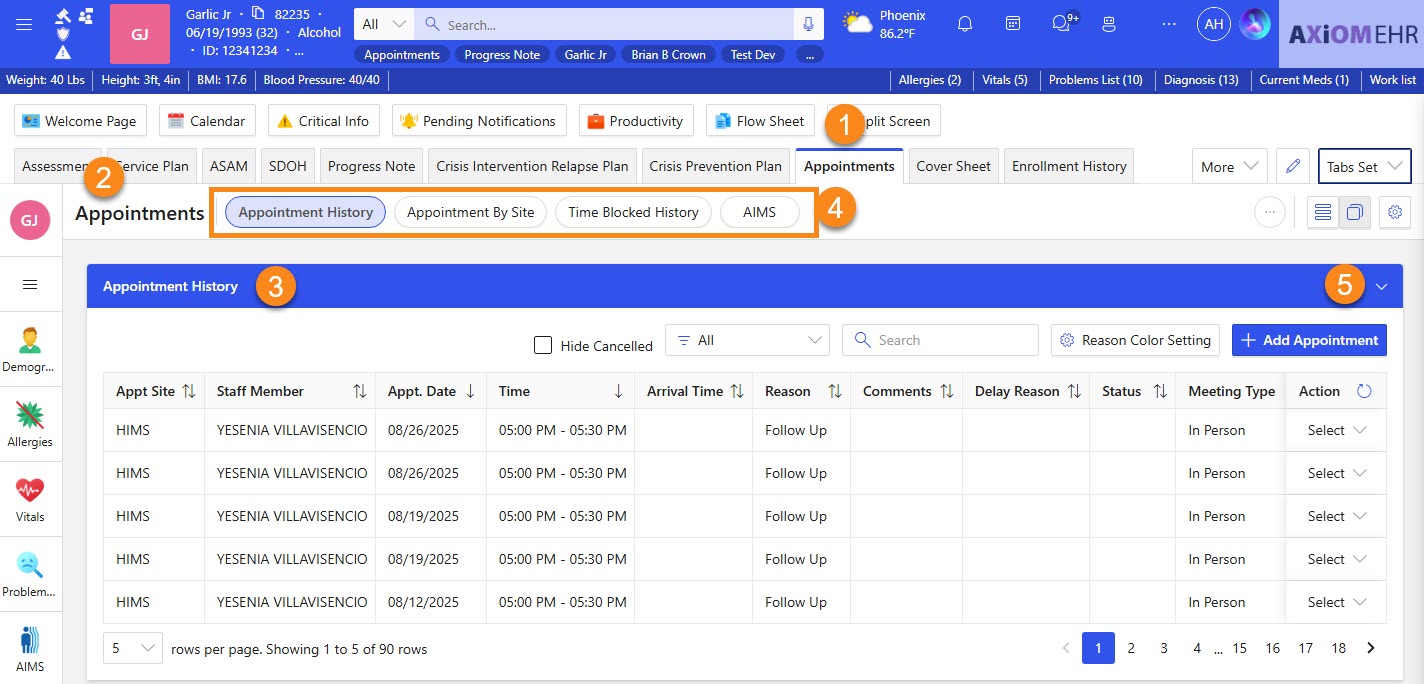Click the calculator icon in top bar
The width and height of the screenshot is (1424, 684).
(1013, 24)
